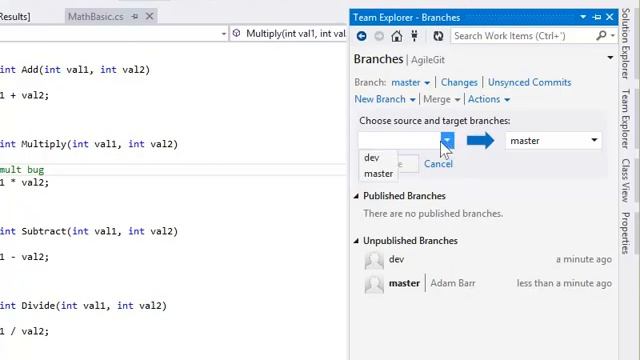Go to Team Explorer Home
This screenshot has width=640, height=360.
[x=396, y=36]
